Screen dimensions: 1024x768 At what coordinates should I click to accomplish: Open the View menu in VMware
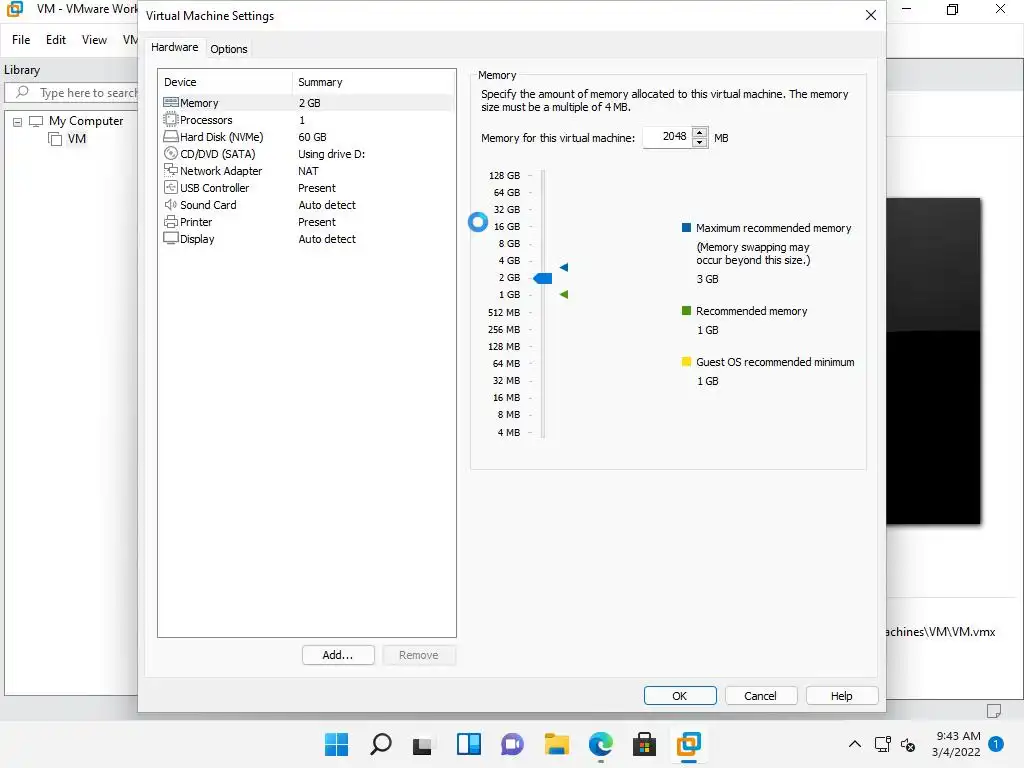94,40
